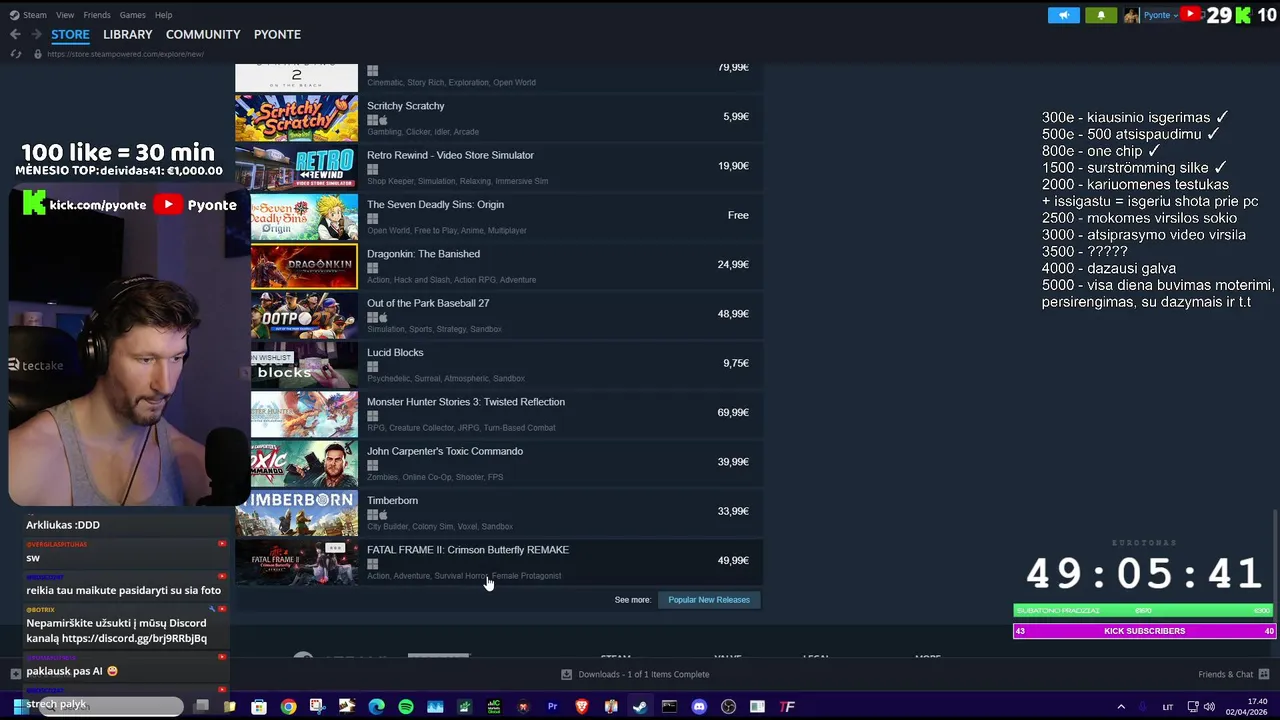Switch to the LIBRARY tab
1280x720 pixels.
click(128, 34)
